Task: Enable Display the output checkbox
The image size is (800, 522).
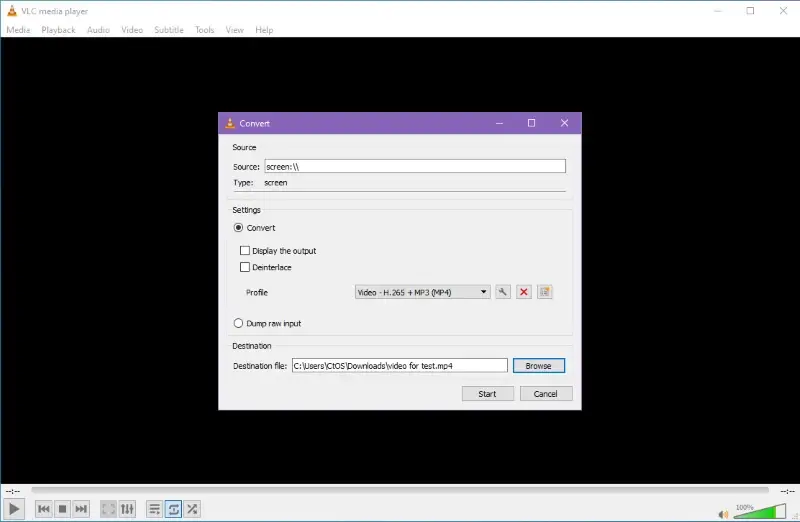Action: [x=245, y=251]
